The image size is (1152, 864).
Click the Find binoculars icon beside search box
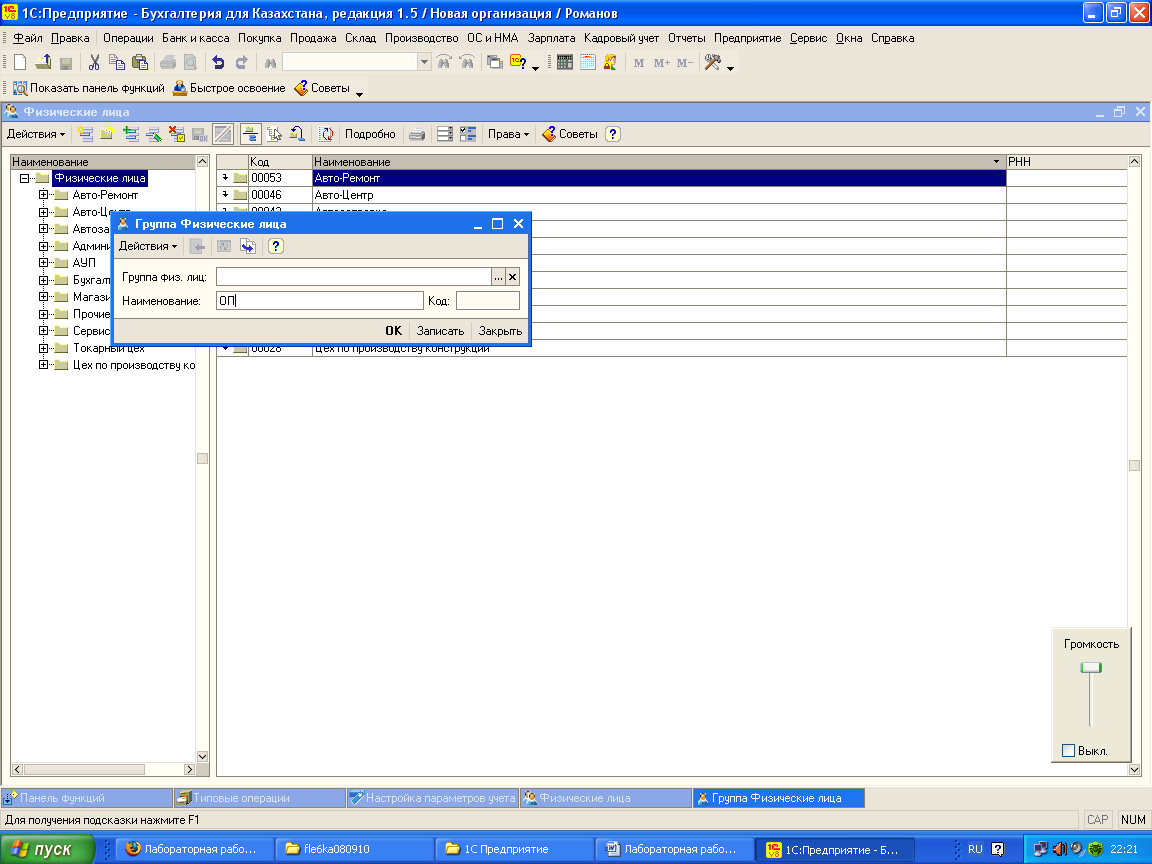tap(270, 63)
